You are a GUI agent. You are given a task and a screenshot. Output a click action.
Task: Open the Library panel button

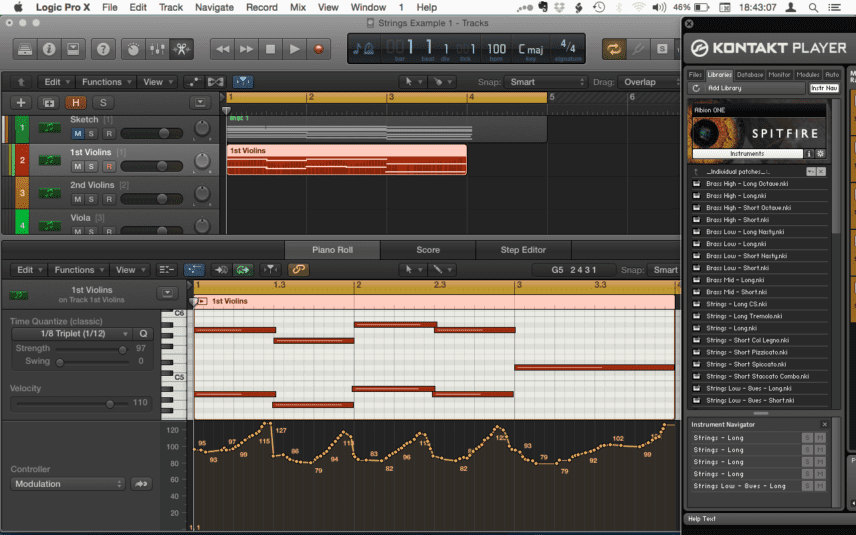[25, 49]
